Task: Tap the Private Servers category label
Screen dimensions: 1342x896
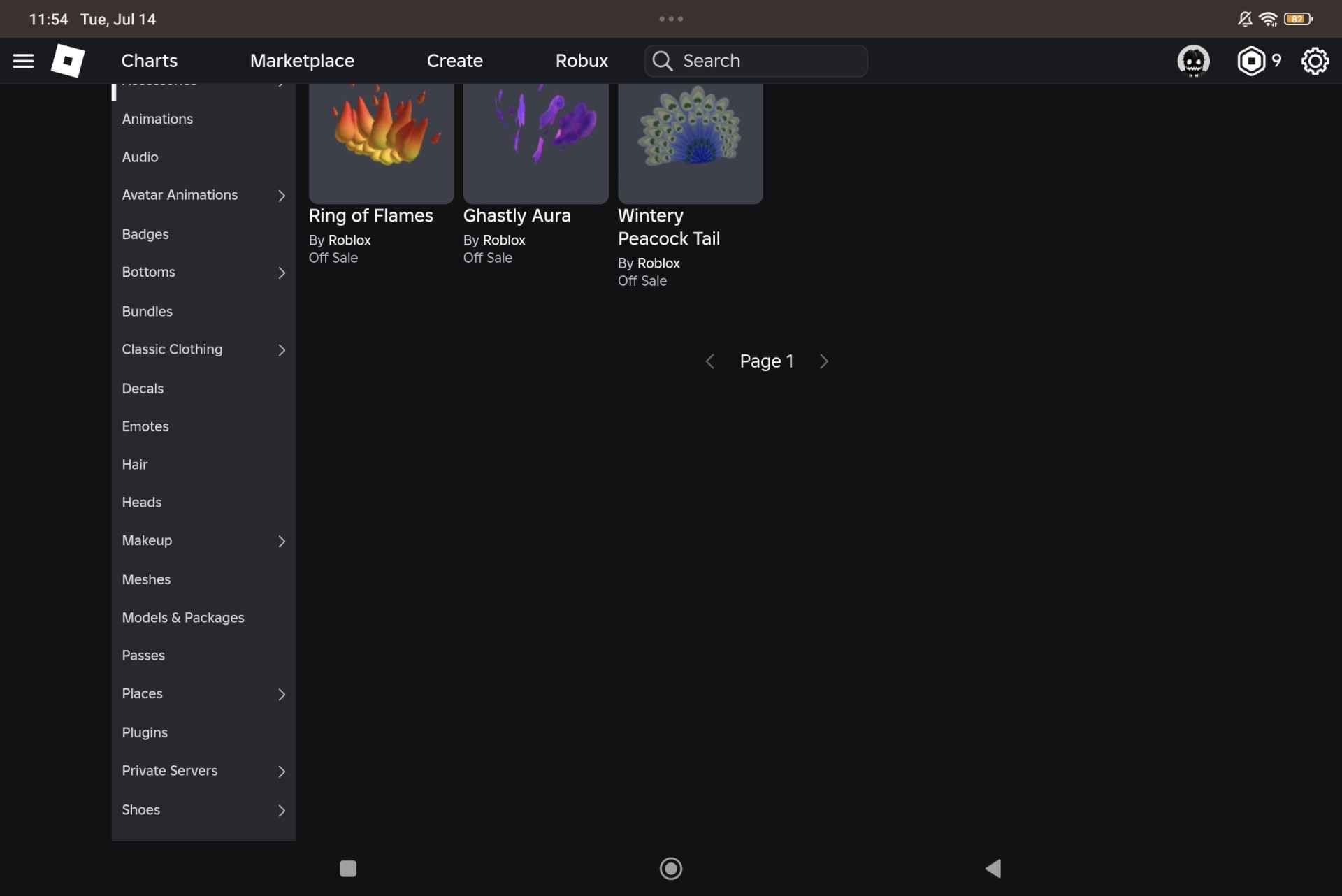Action: (169, 770)
